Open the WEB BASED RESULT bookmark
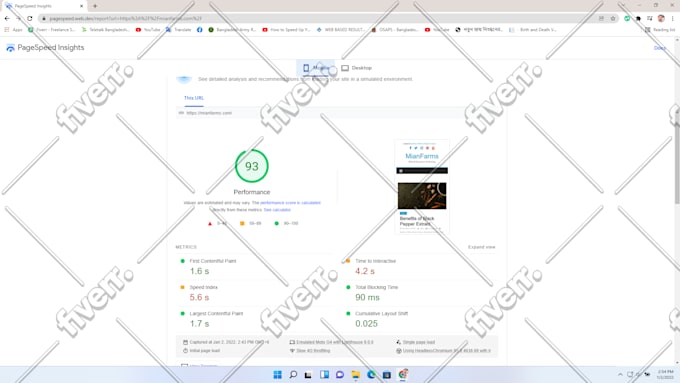This screenshot has height=383, width=680. pos(341,30)
